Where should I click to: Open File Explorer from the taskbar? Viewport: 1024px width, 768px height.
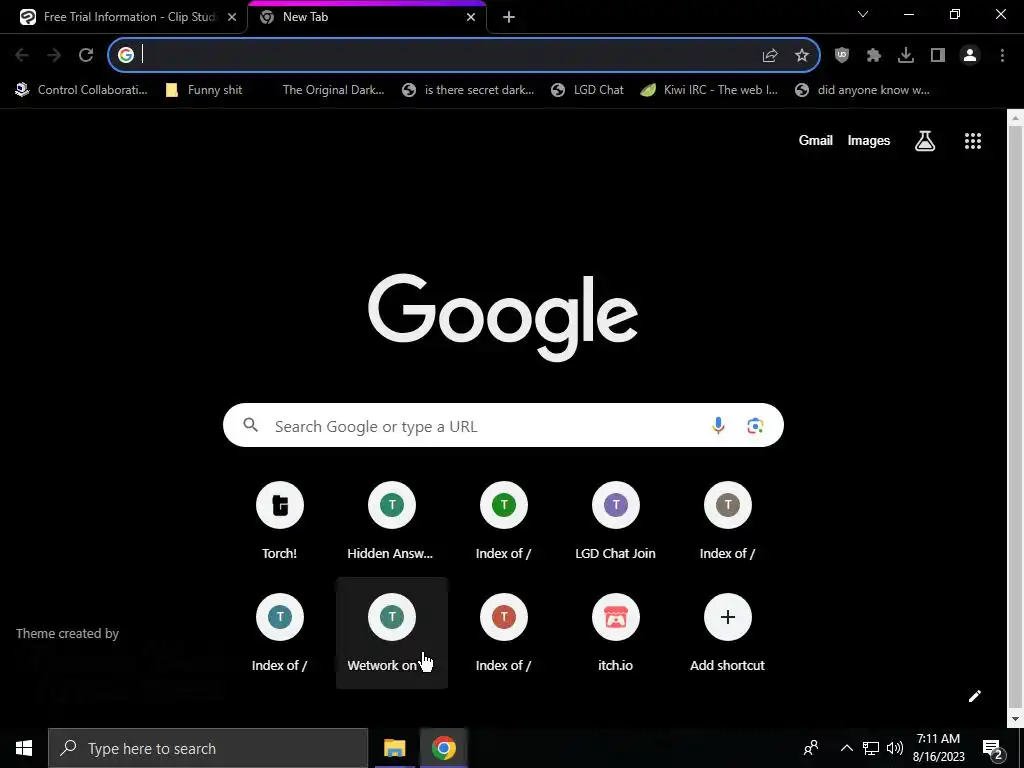click(x=394, y=748)
